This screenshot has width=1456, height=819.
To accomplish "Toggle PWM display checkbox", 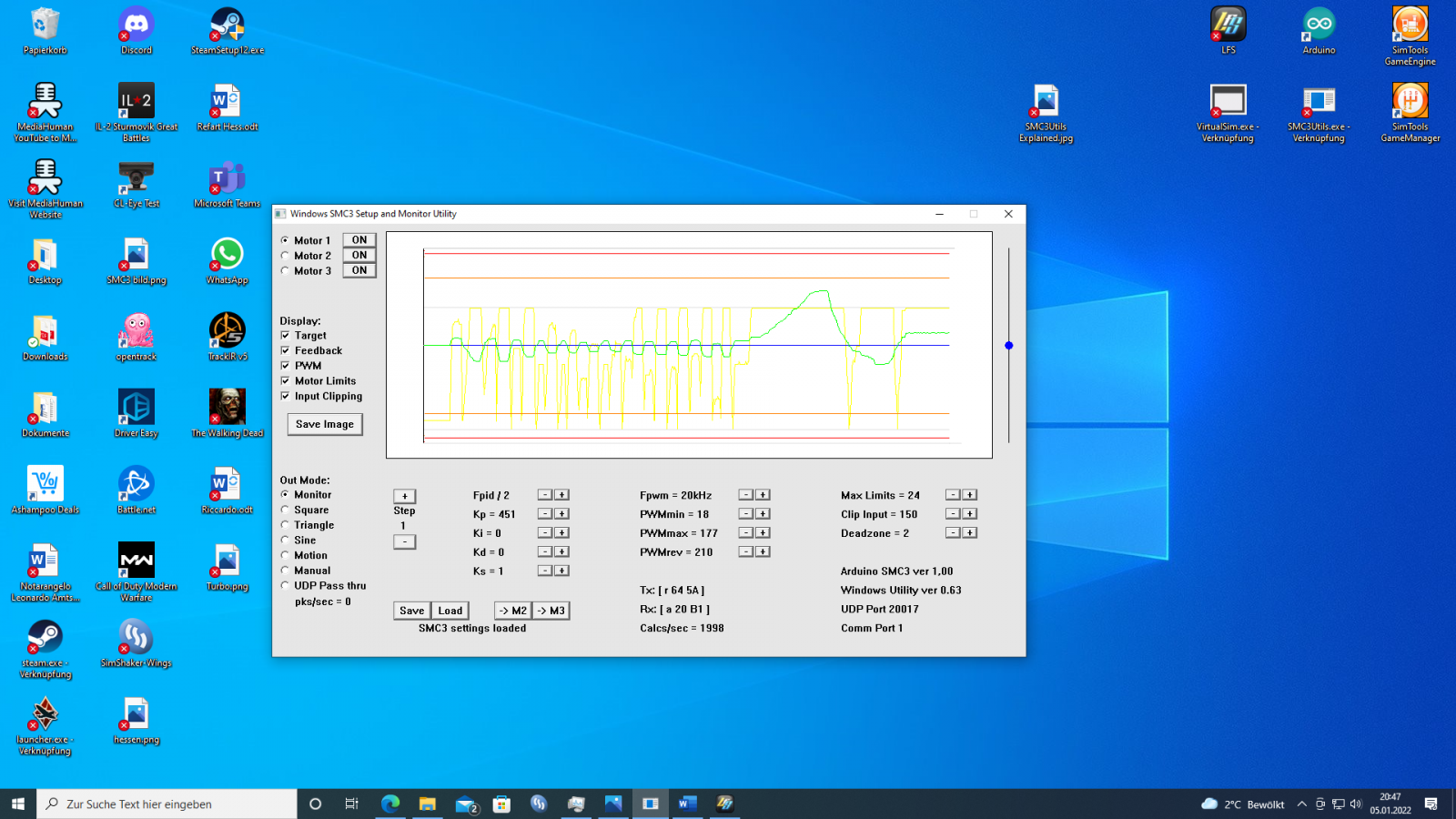I will (x=285, y=366).
